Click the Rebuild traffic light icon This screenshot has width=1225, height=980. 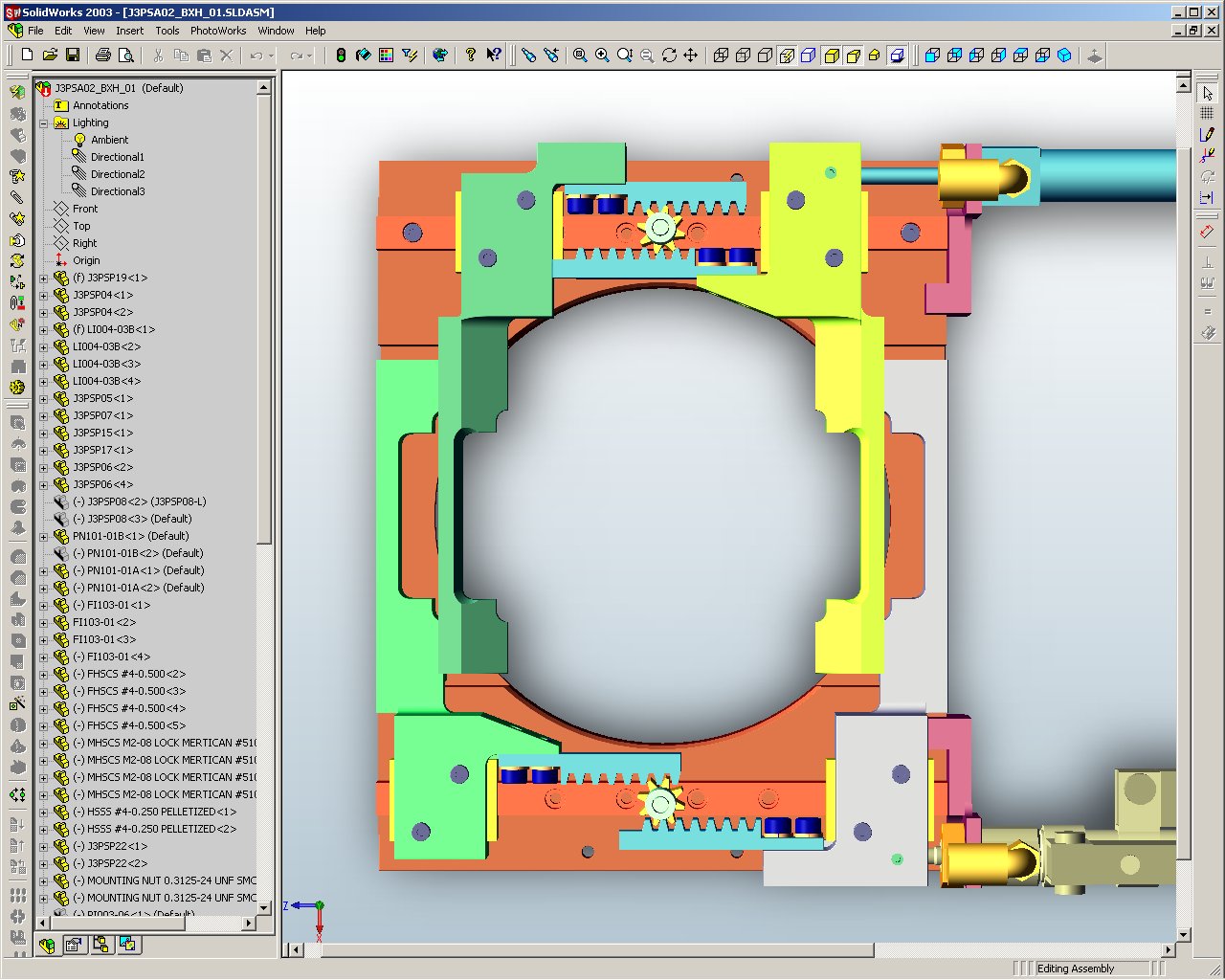coord(341,56)
